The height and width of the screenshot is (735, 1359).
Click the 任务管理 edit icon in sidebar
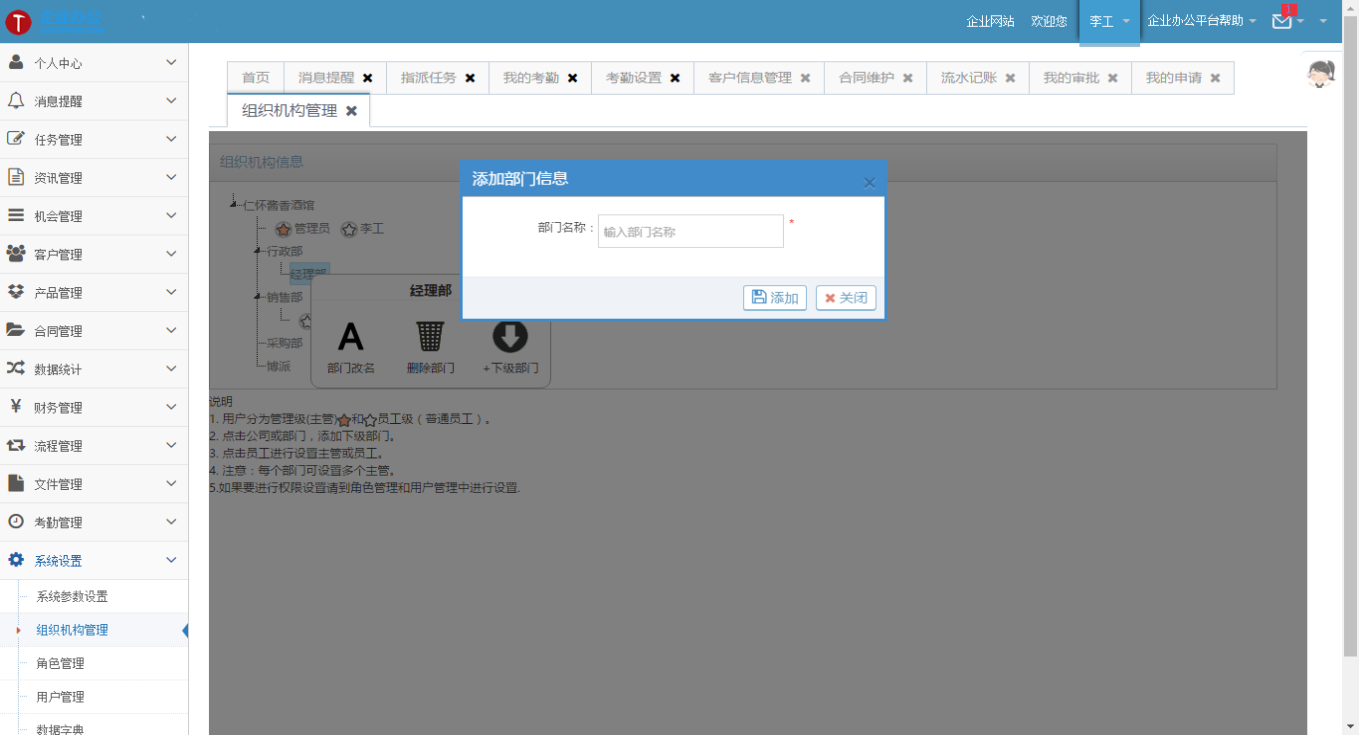pos(16,139)
